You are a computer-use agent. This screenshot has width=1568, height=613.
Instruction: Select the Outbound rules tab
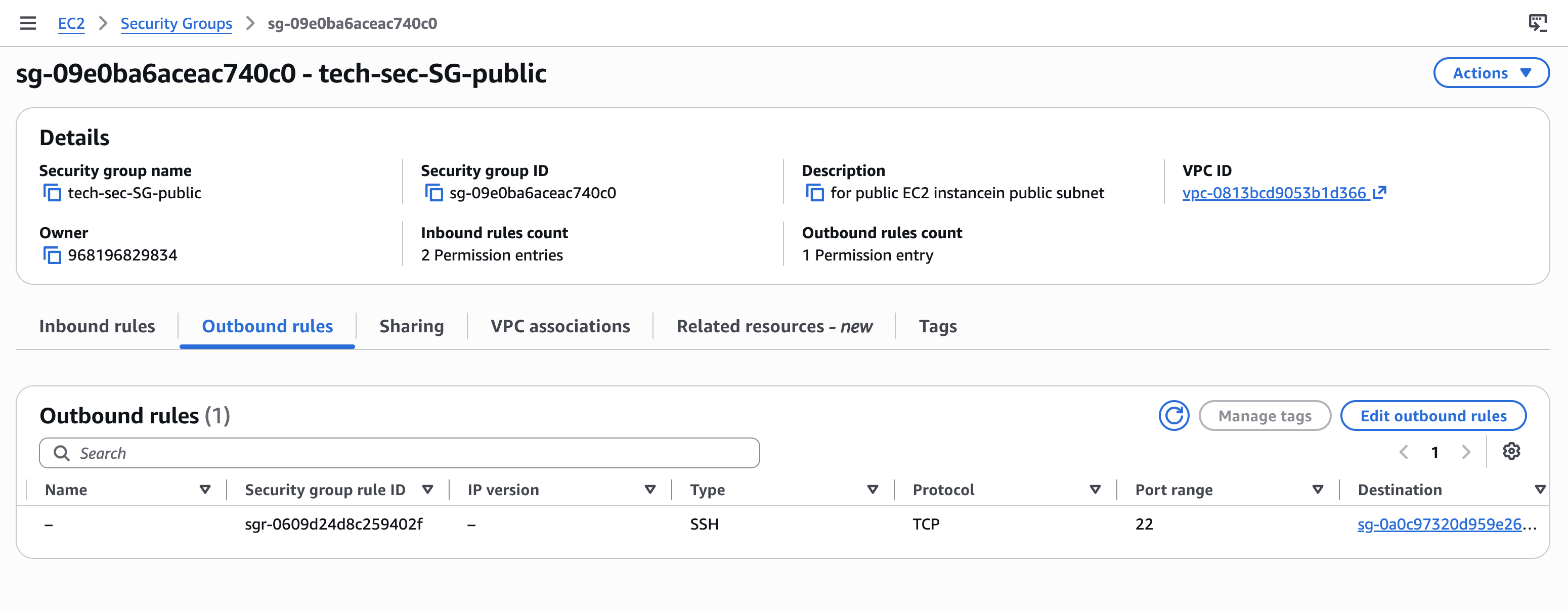pos(267,326)
